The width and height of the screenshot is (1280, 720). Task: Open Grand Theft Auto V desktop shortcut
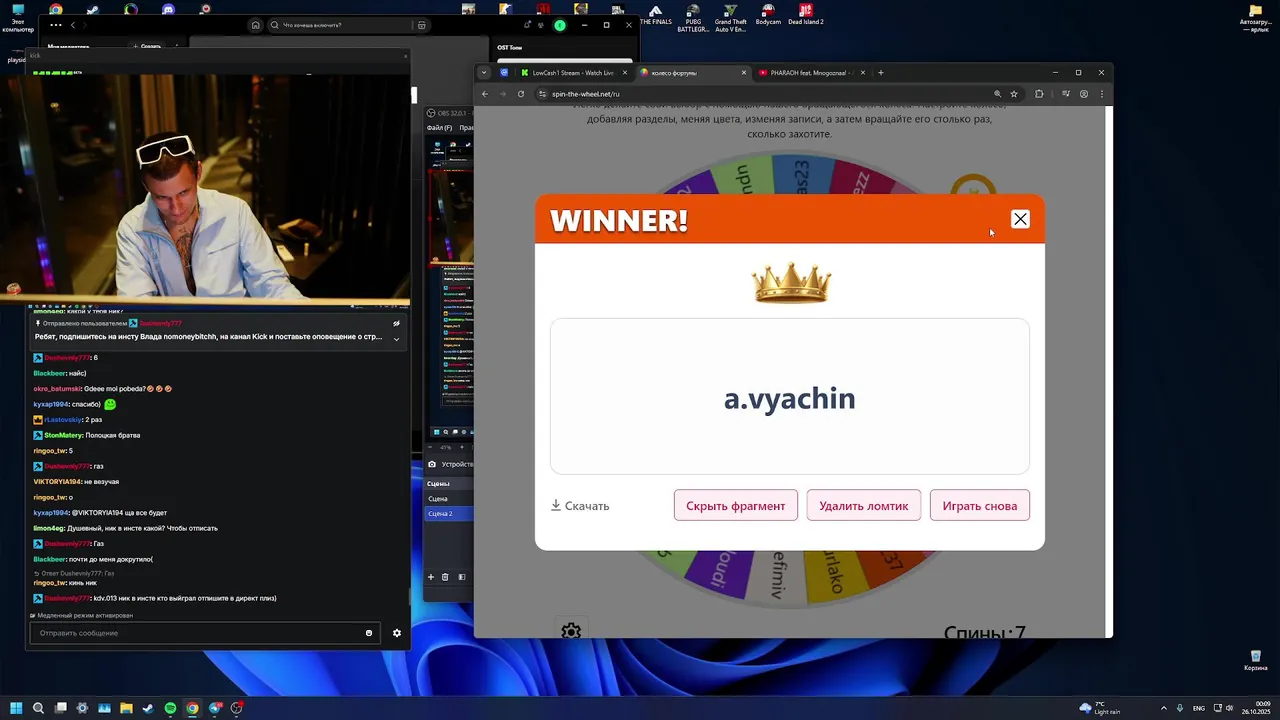[x=731, y=18]
